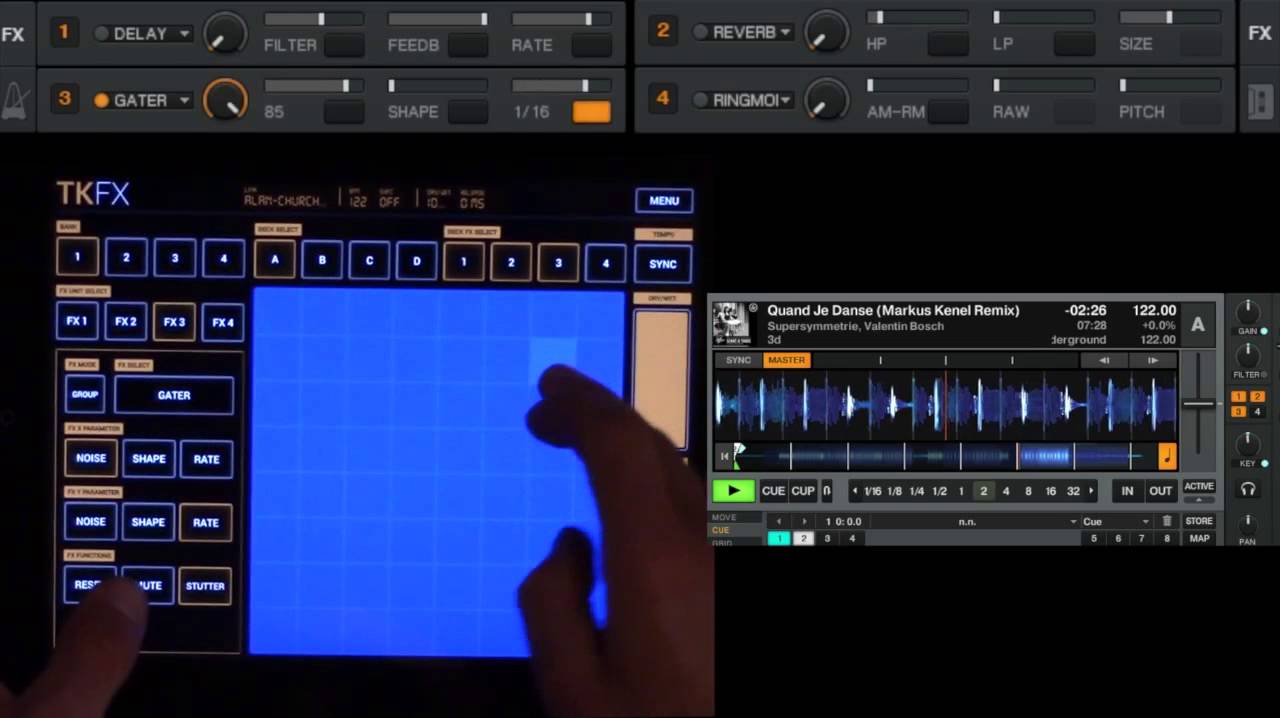Image resolution: width=1280 pixels, height=718 pixels.
Task: Open the left FX panel tab
Action: [x=13, y=33]
